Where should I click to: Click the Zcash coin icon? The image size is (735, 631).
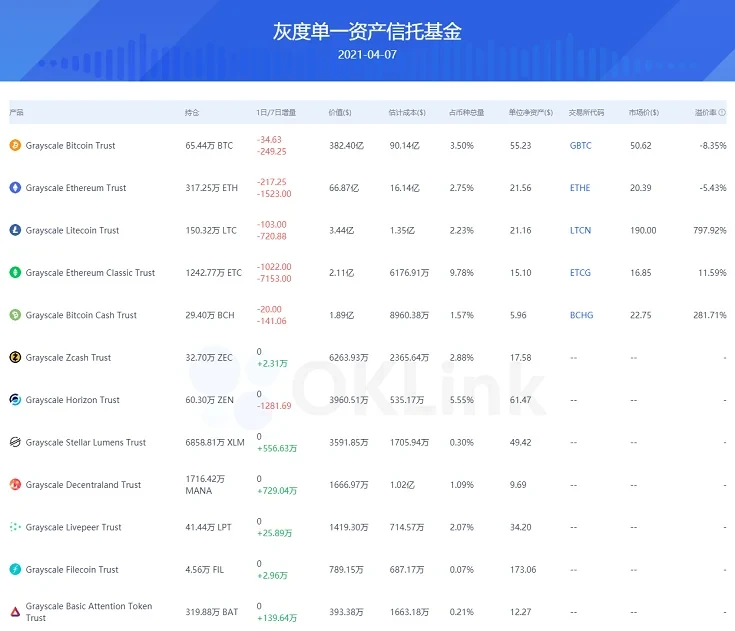(x=15, y=357)
